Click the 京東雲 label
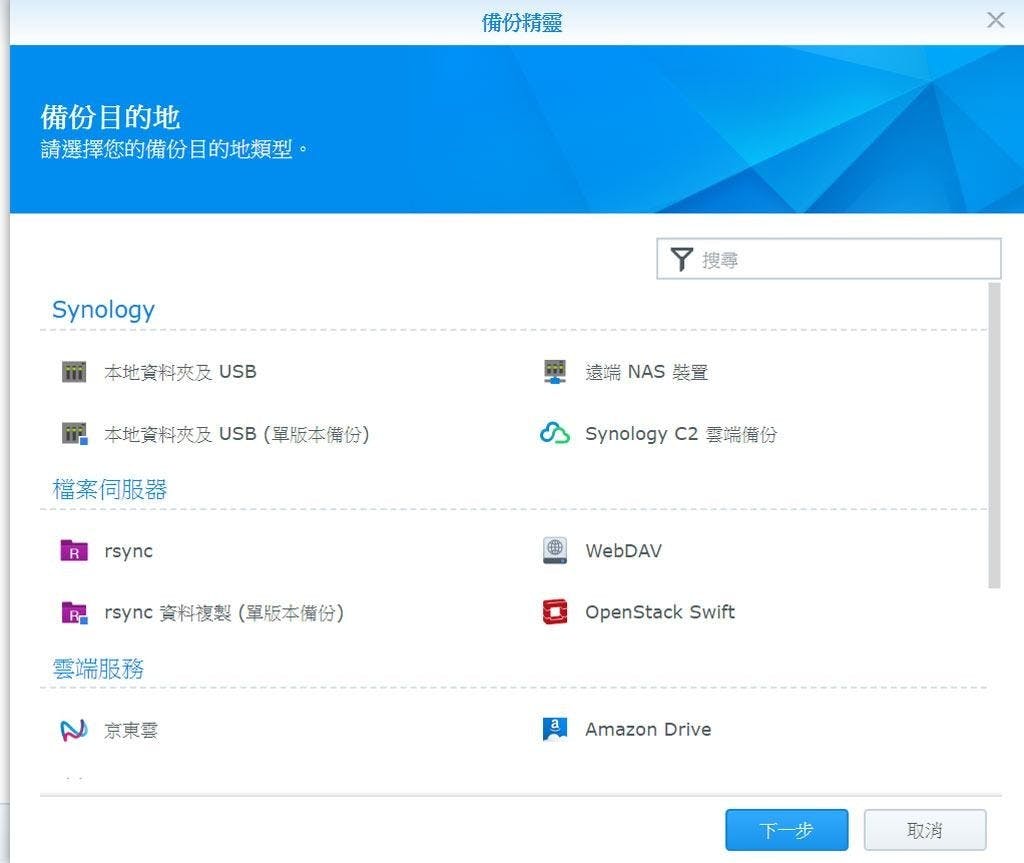Image resolution: width=1024 pixels, height=863 pixels. (131, 730)
